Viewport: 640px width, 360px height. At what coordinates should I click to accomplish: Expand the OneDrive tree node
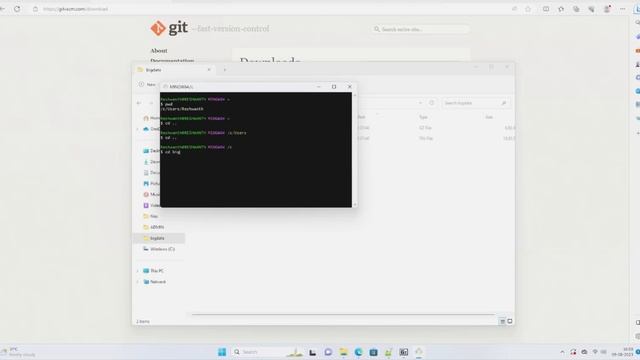pyautogui.click(x=138, y=129)
